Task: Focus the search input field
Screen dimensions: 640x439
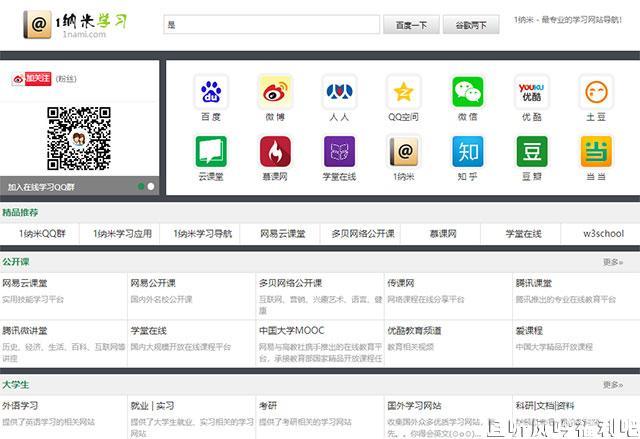Action: pos(271,24)
